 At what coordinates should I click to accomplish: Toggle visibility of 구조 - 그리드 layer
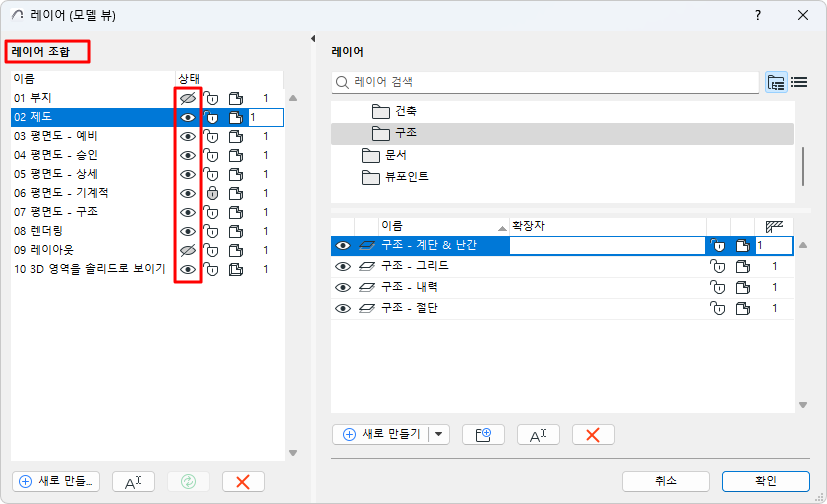pyautogui.click(x=343, y=266)
